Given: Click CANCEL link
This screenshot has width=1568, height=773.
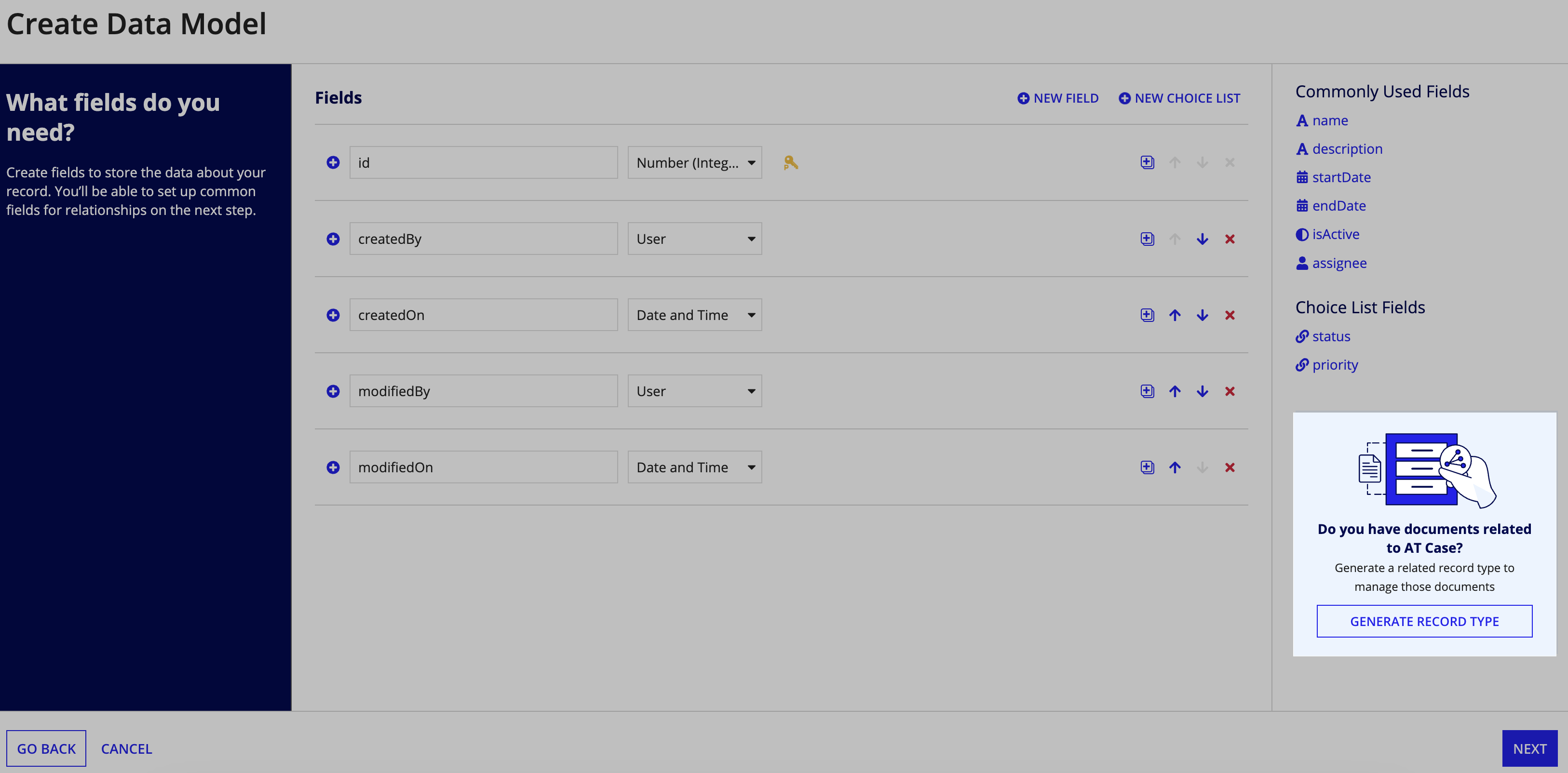Looking at the screenshot, I should click(x=127, y=749).
